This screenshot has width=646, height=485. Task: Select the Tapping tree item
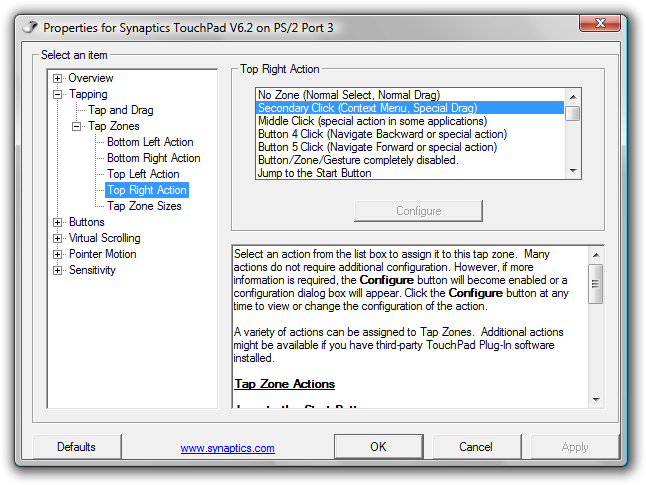tap(88, 94)
